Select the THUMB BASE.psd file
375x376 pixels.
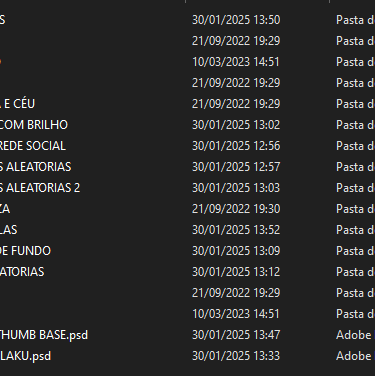click(44, 335)
